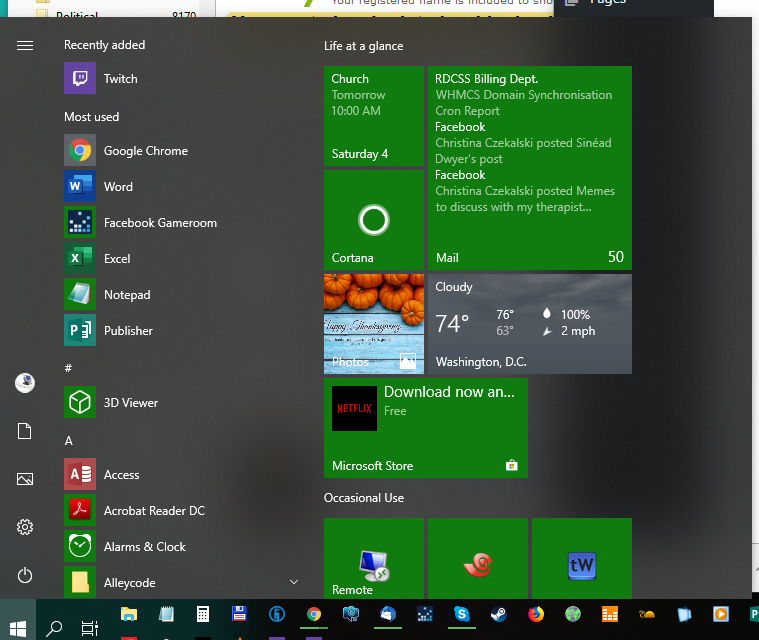The height and width of the screenshot is (640, 759).
Task: Open the Calendar tile showing Church
Action: (x=374, y=116)
